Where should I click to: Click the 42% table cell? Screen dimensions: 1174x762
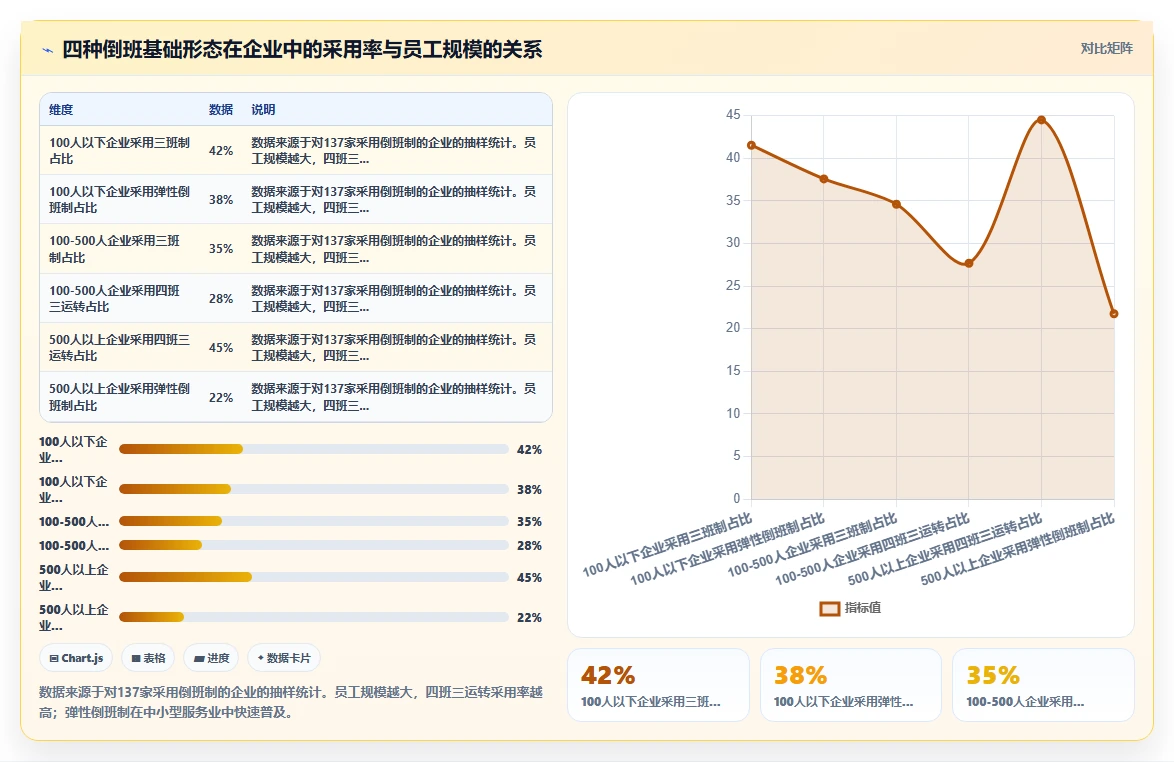point(221,150)
